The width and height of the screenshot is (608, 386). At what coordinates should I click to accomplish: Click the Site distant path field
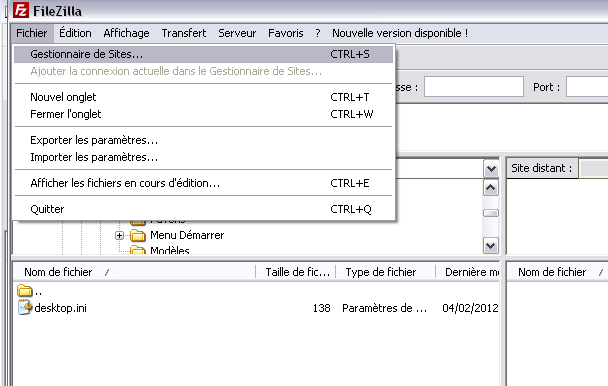click(x=593, y=169)
